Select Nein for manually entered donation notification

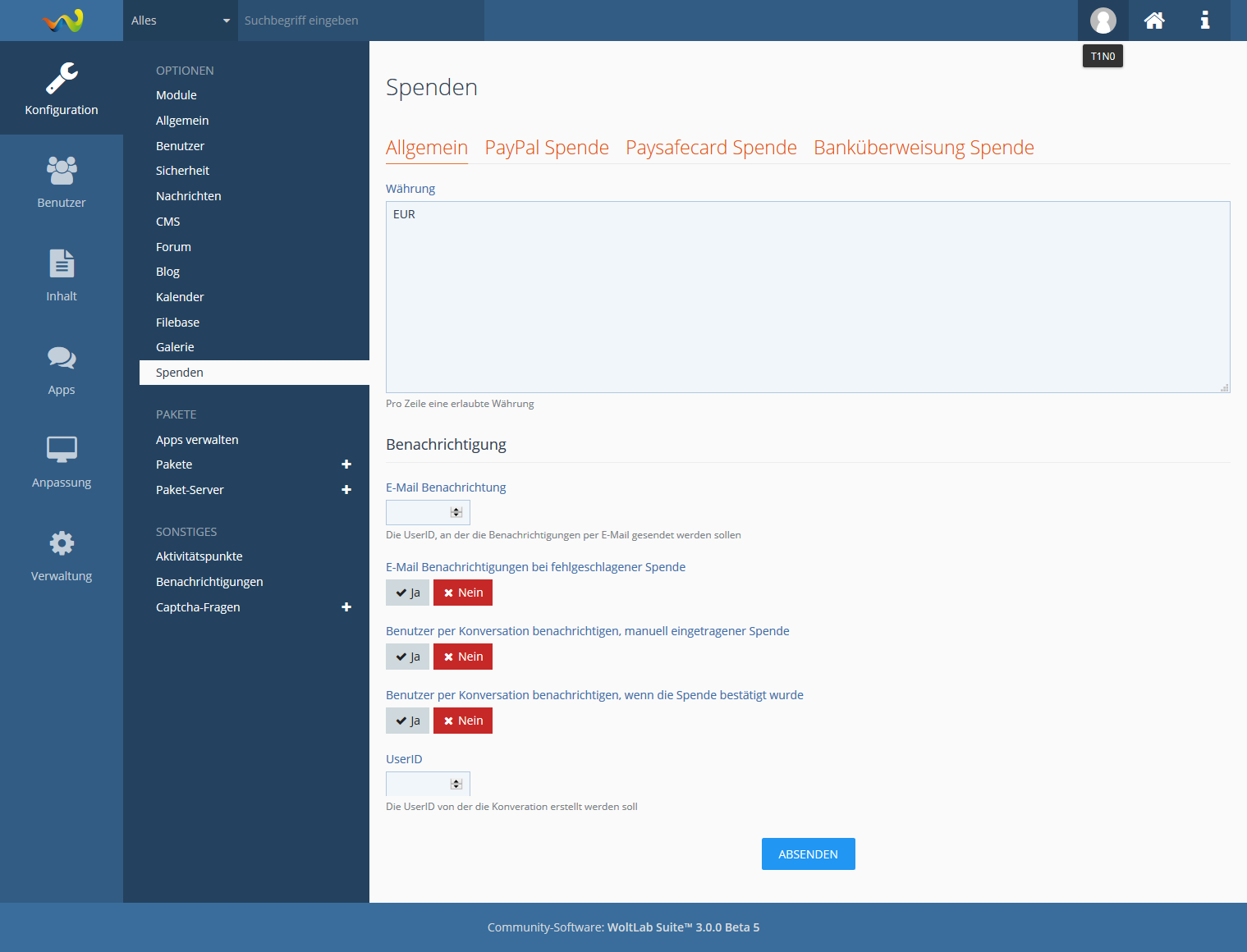coord(463,657)
